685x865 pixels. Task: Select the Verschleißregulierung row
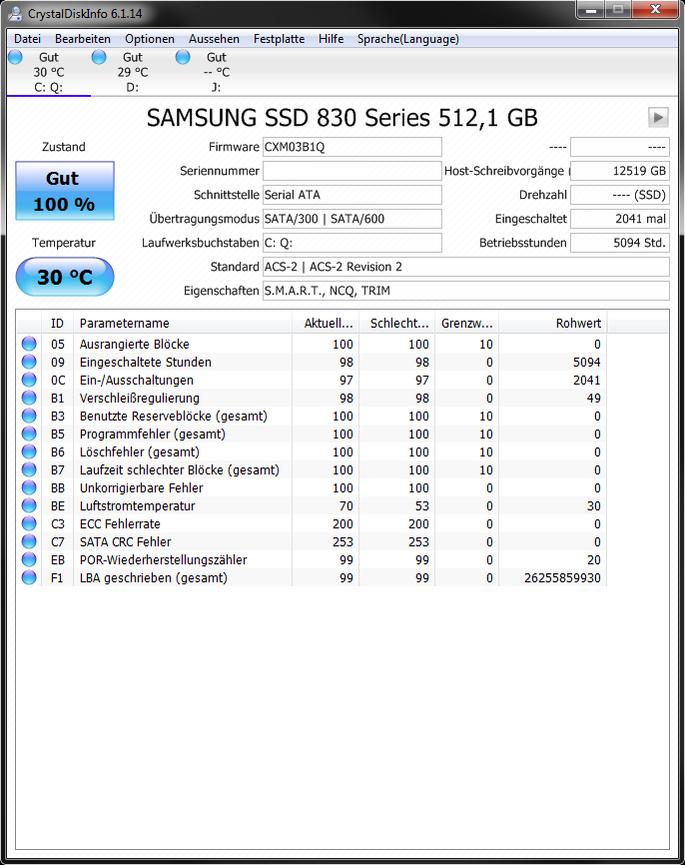tap(312, 398)
